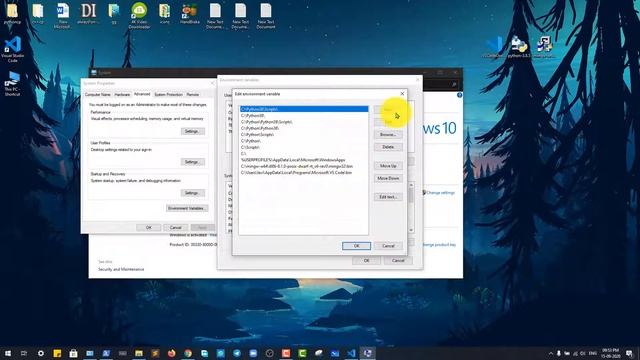The image size is (640, 360).
Task: Open Startup and Recovery Settings button
Action: click(x=192, y=193)
